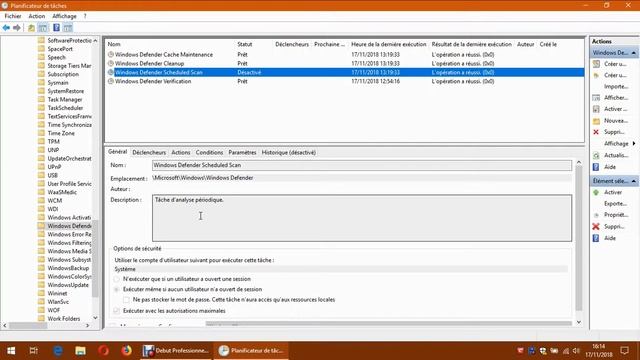
Task: Click inside the Description text box
Action: [x=362, y=218]
